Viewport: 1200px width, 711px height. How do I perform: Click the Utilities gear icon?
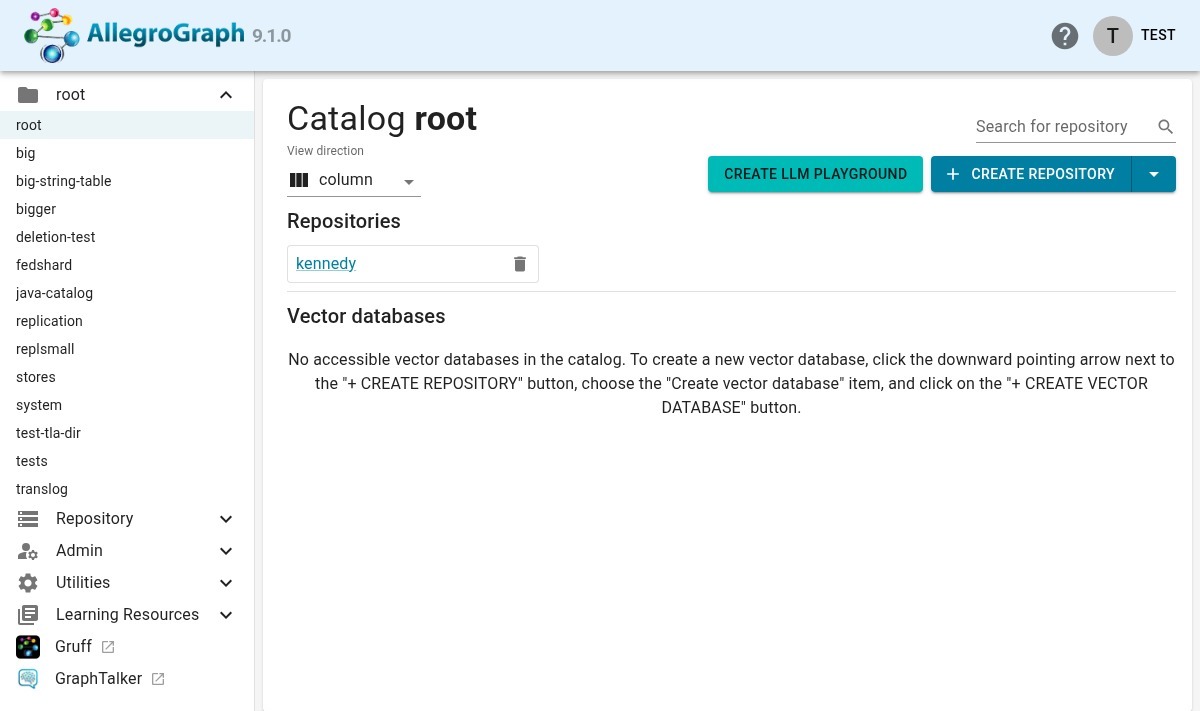tap(28, 583)
